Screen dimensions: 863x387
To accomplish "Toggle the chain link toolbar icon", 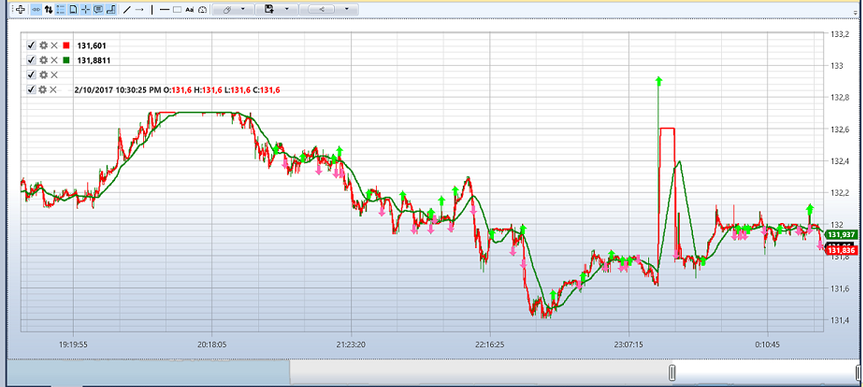I will click(x=36, y=9).
